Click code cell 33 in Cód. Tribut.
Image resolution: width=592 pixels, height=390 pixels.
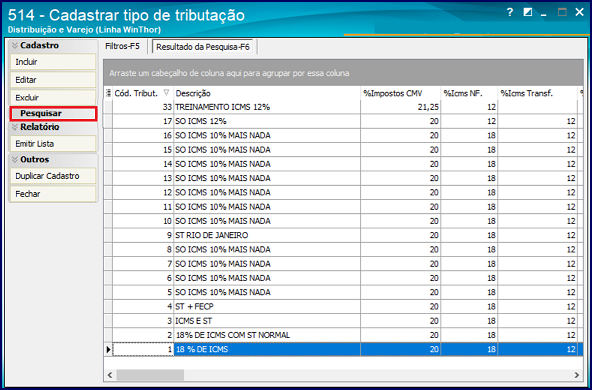point(143,107)
